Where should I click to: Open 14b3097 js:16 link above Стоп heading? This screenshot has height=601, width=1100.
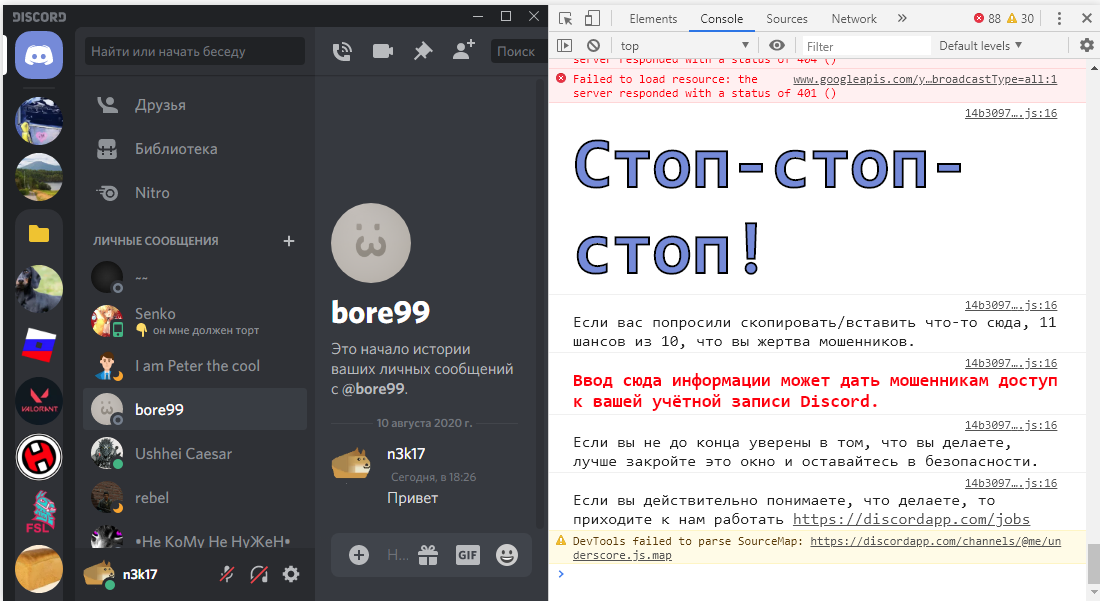1011,113
